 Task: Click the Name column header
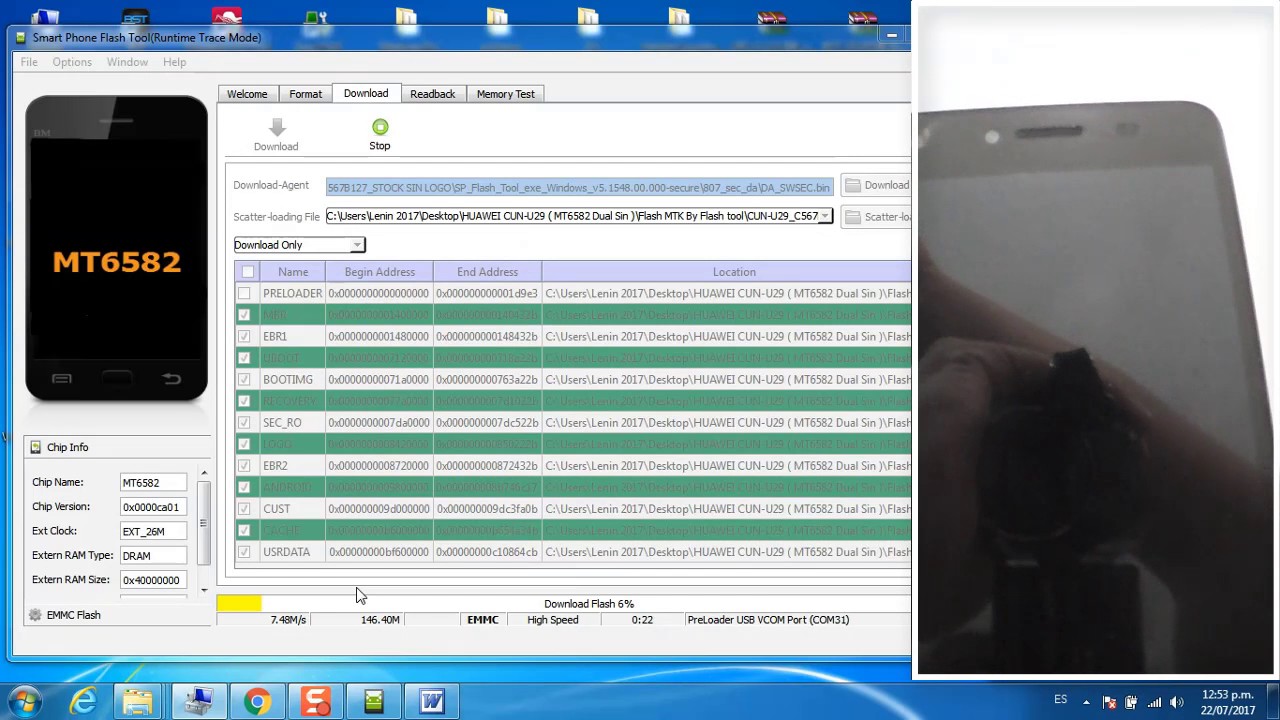pos(293,272)
